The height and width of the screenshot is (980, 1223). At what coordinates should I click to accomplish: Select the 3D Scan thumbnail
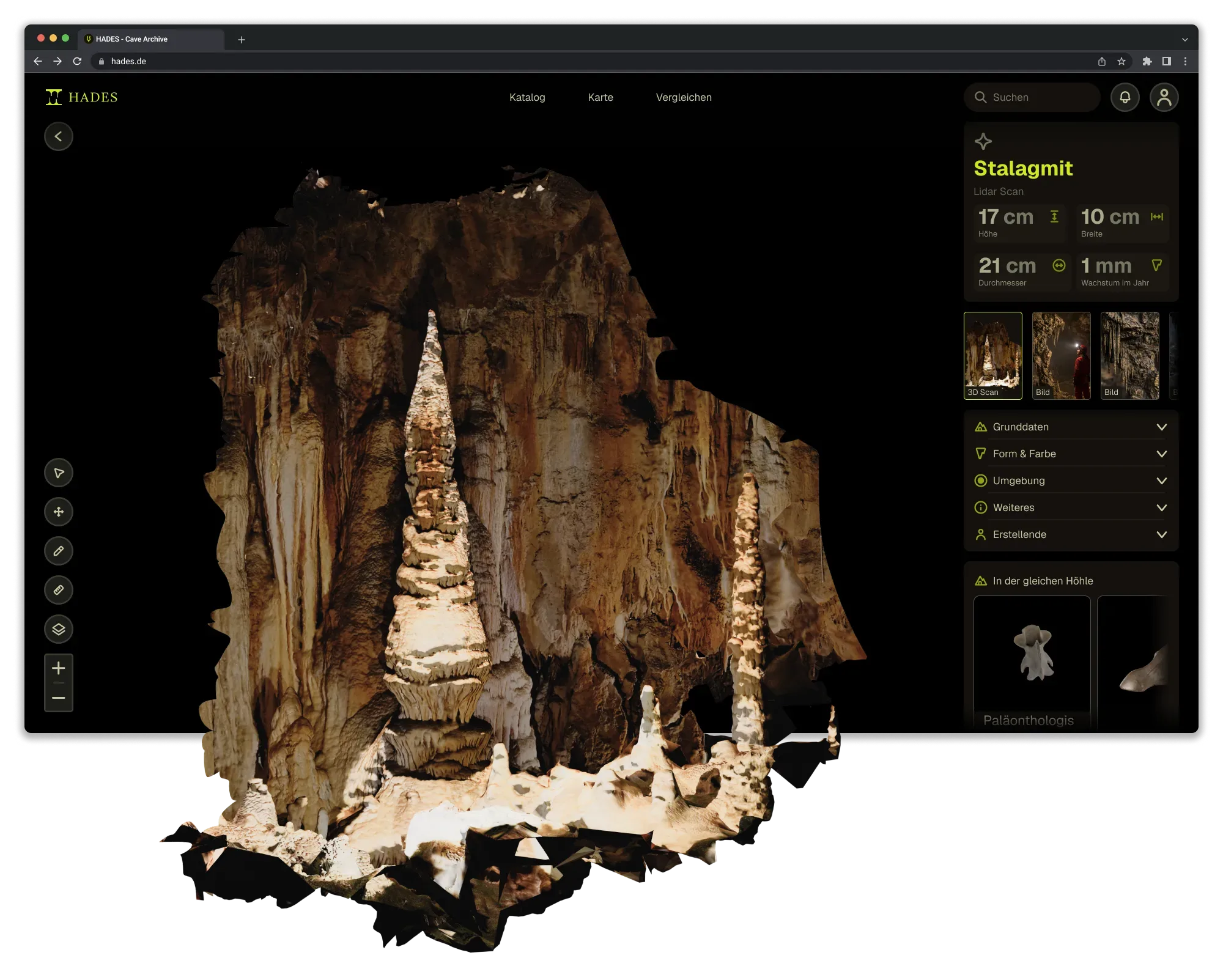(x=993, y=356)
